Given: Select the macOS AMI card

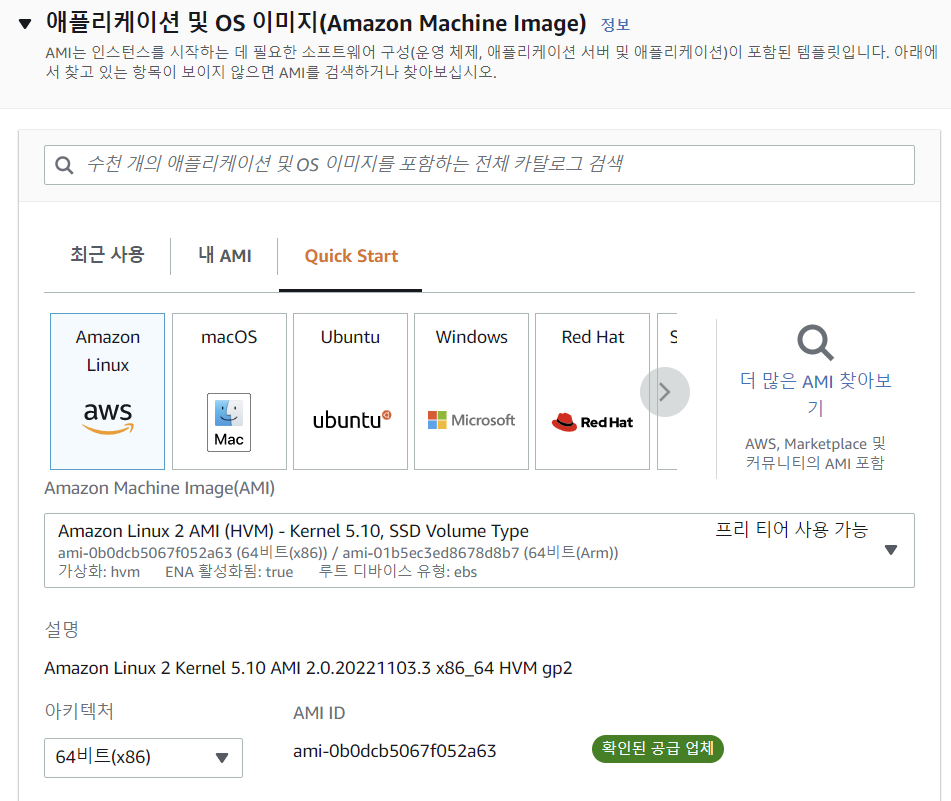Looking at the screenshot, I should tap(229, 391).
